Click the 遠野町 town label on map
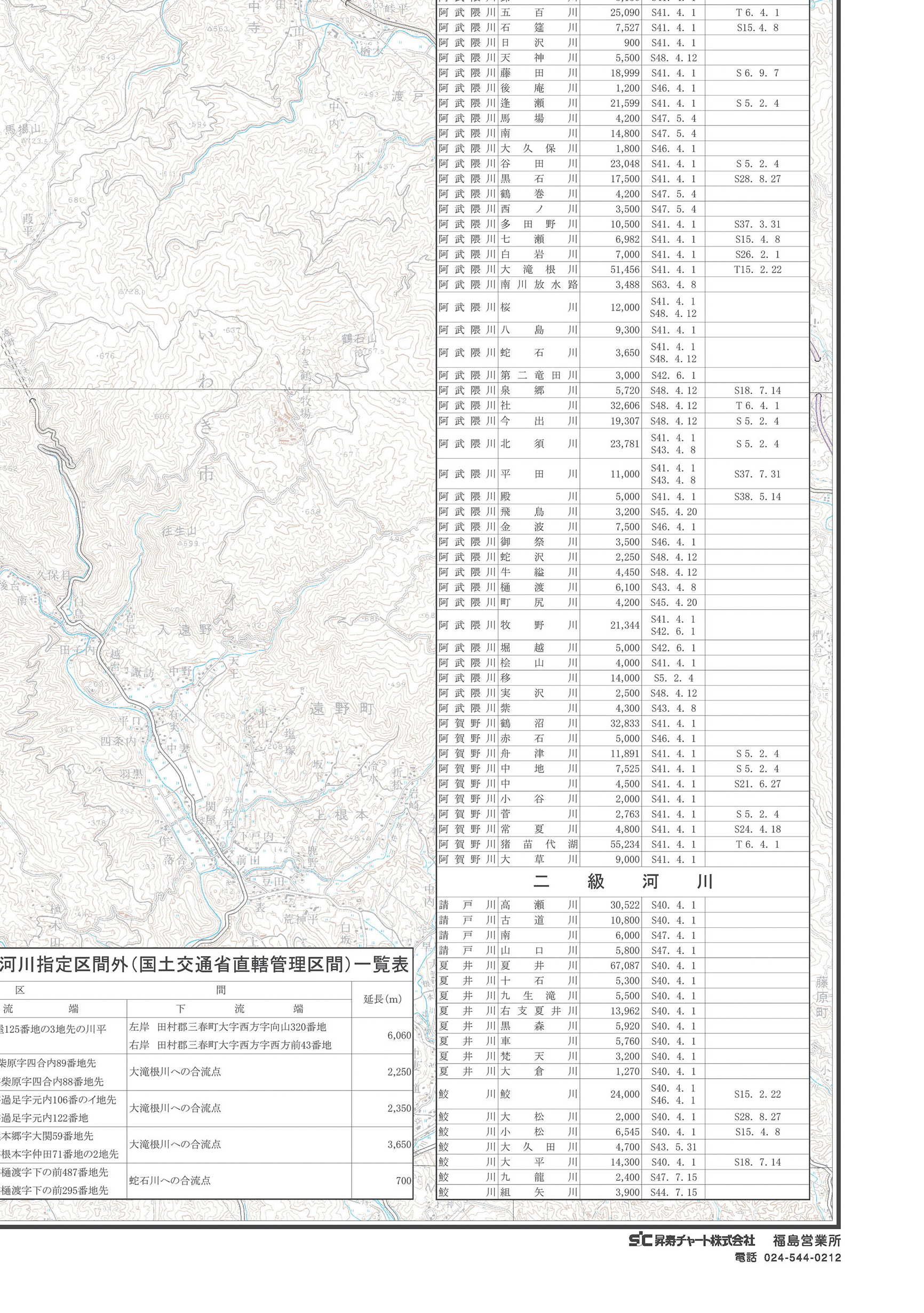This screenshot has height=1313, width=924. (342, 710)
